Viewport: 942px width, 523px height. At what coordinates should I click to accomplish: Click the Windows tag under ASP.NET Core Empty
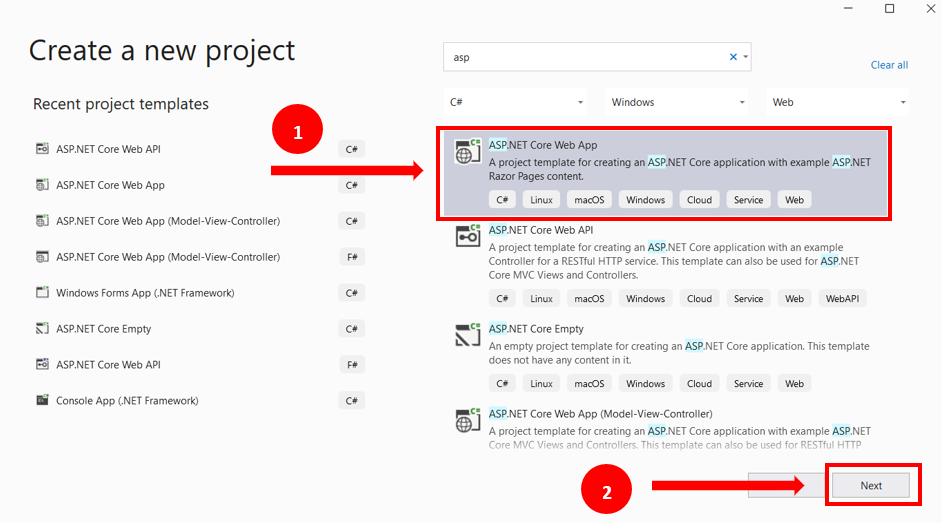point(646,384)
